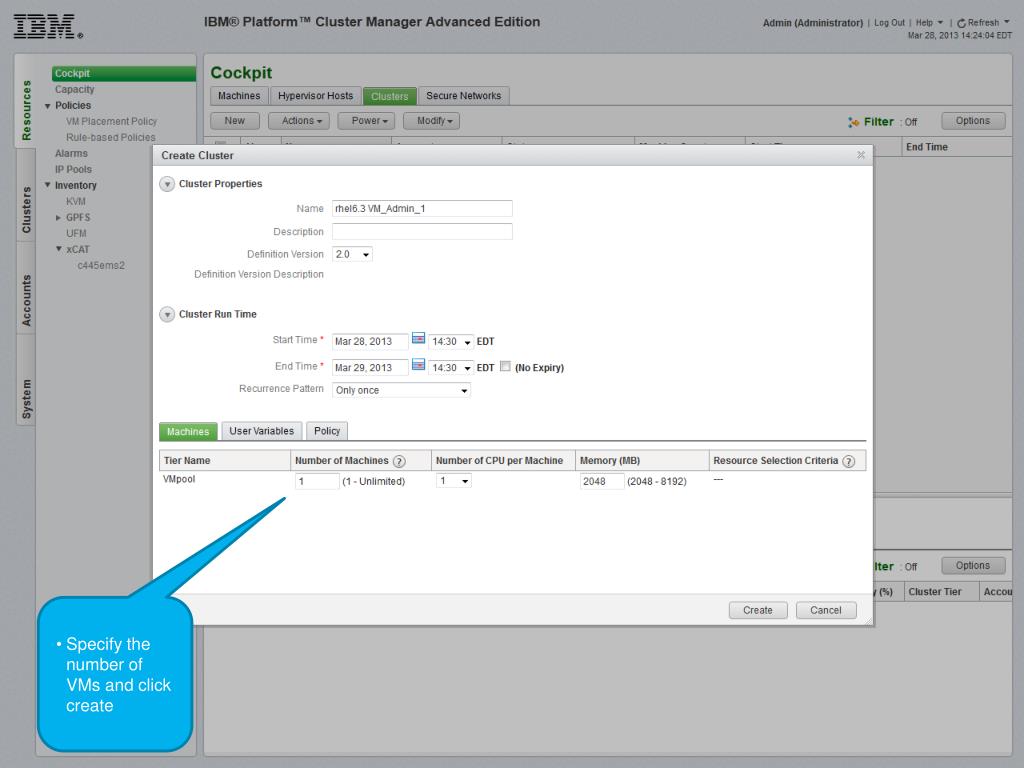Open the Clusters tab in Cockpit

[389, 96]
